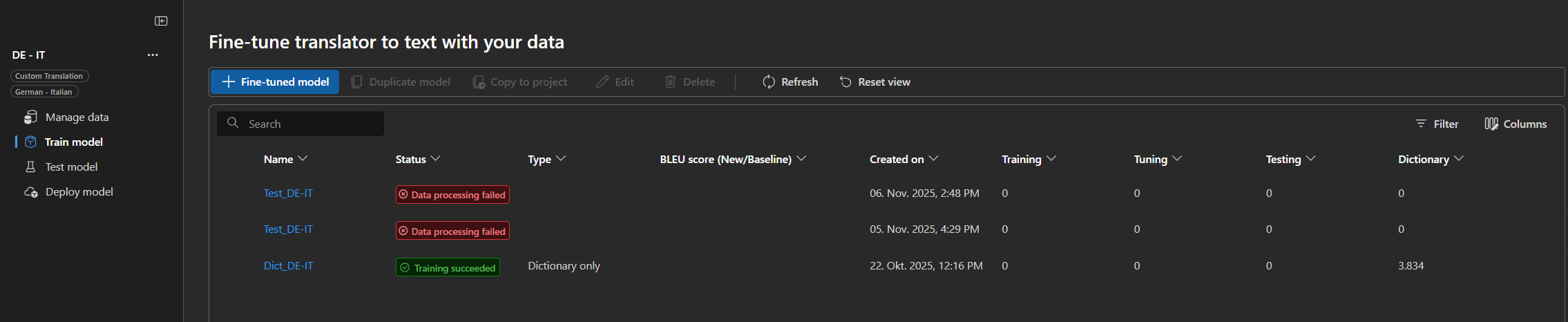Click the Manage data database icon
The image size is (1568, 322).
coord(30,117)
